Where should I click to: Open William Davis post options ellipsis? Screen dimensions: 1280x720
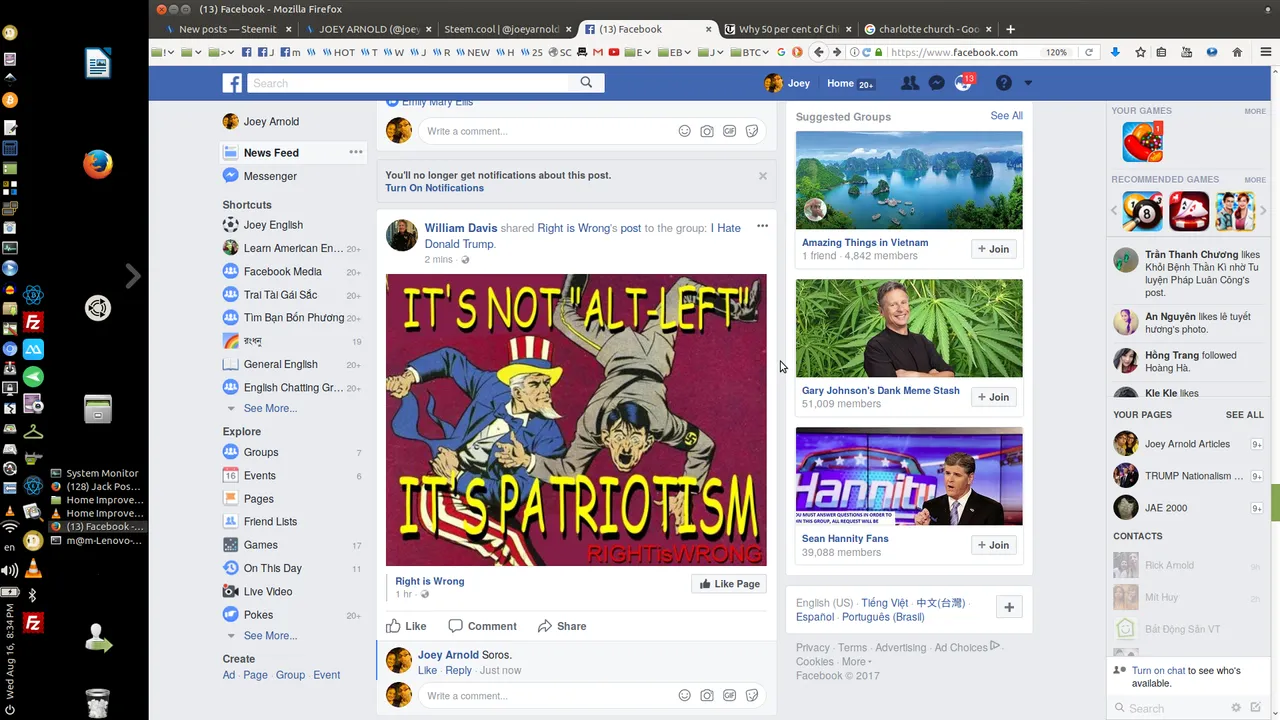(x=762, y=226)
